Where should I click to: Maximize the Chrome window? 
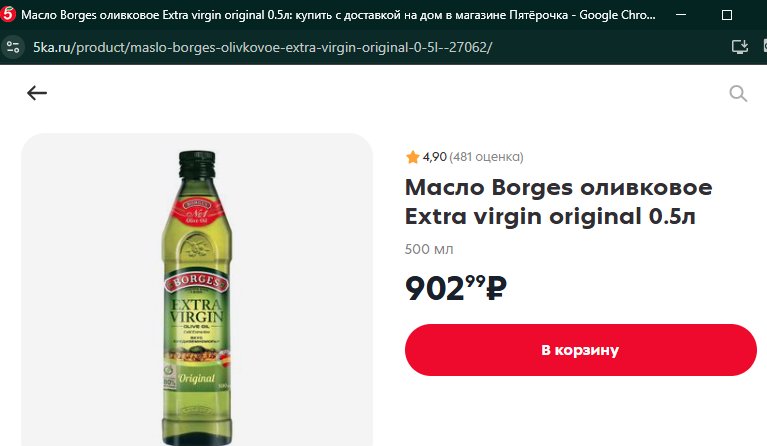(727, 15)
